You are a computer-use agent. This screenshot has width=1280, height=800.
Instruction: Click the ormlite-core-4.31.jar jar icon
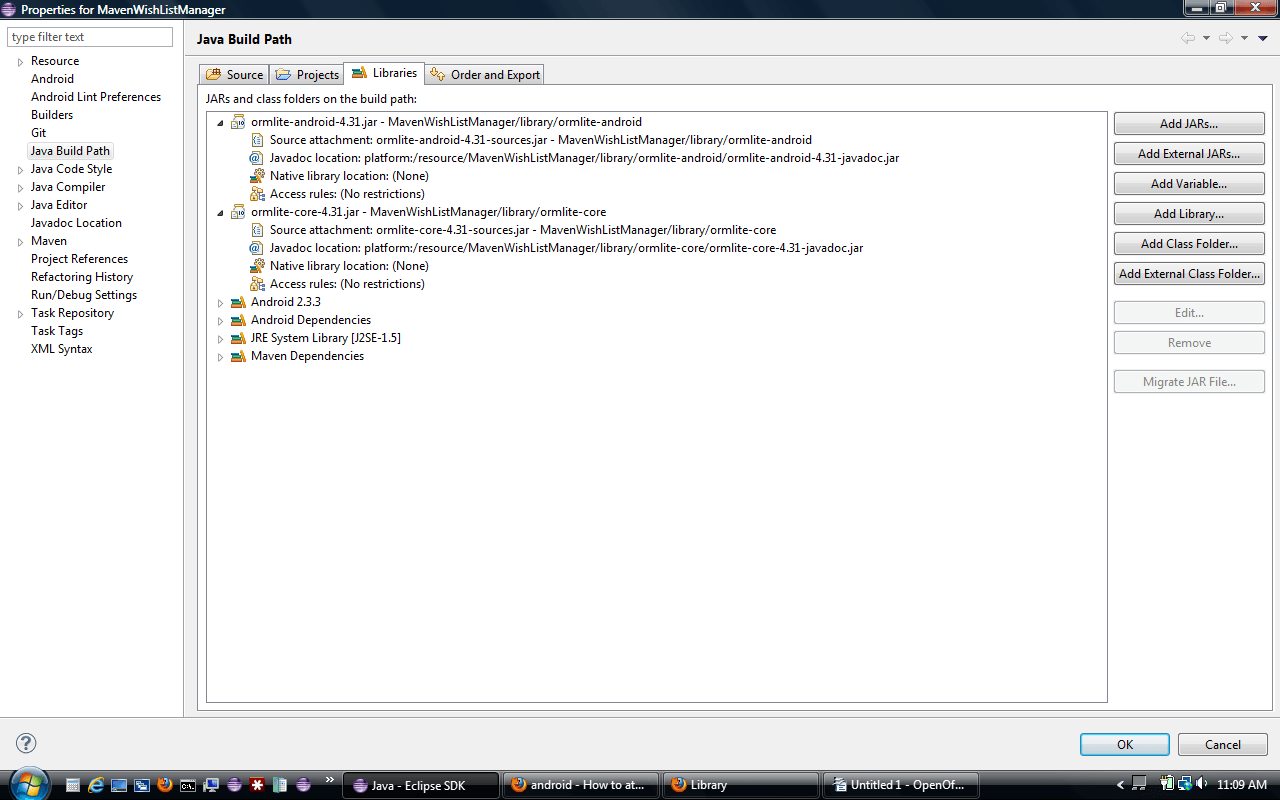tap(238, 212)
